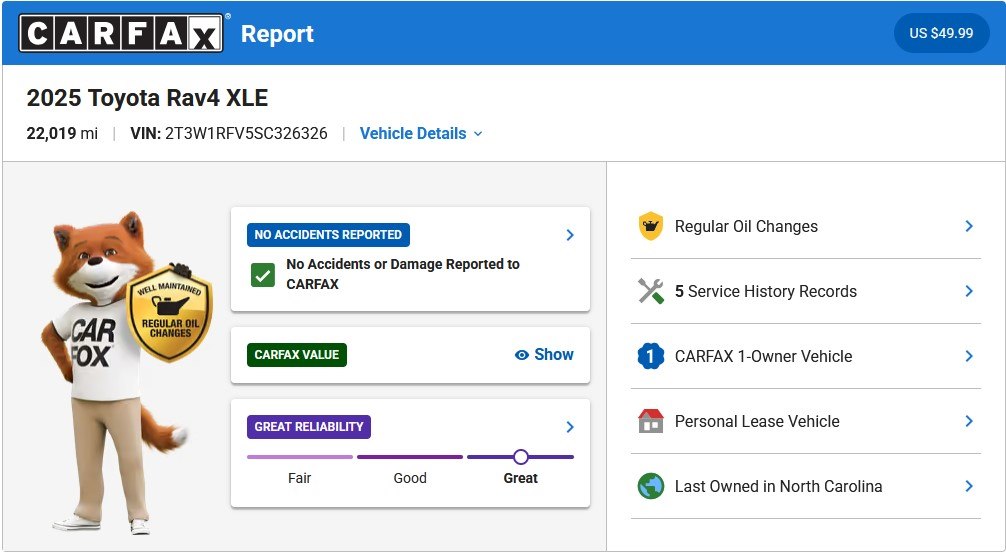
Task: Click the globe icon for Last Owned
Action: [651, 486]
